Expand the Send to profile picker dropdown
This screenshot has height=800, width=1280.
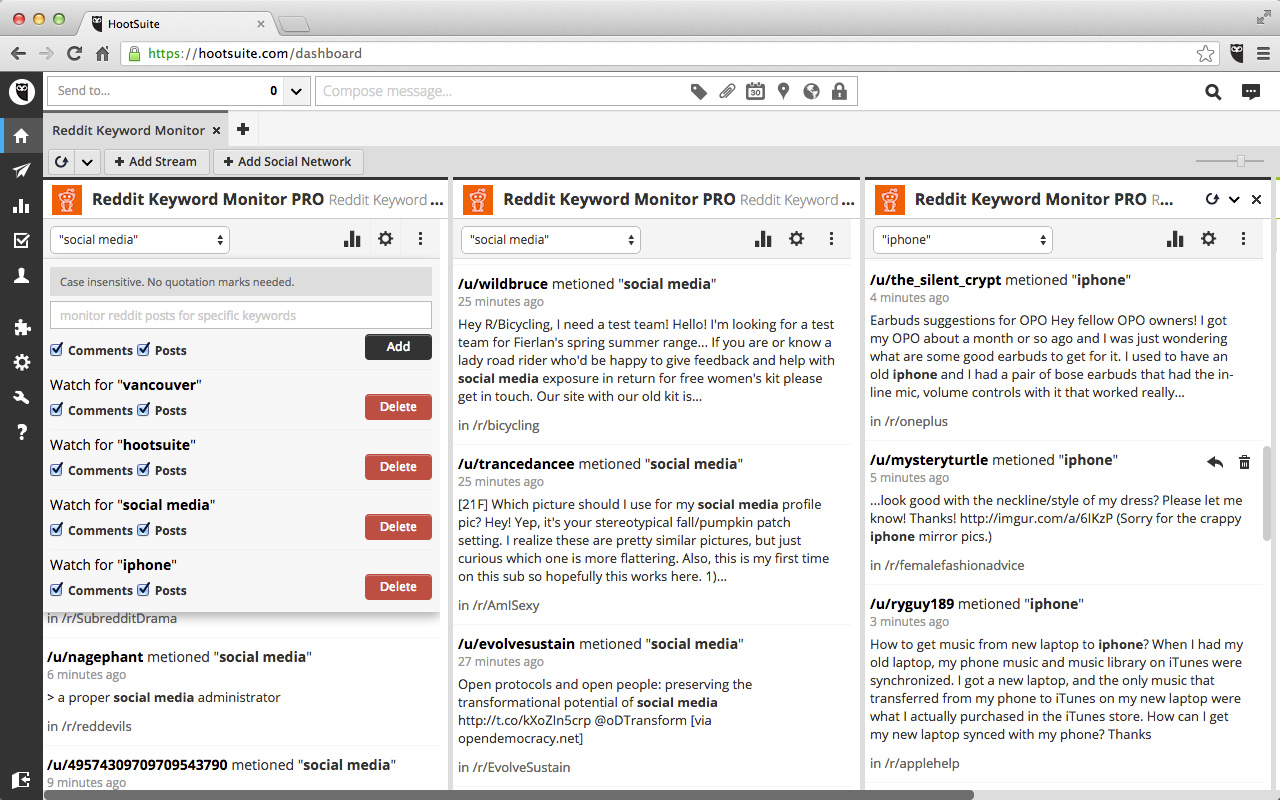[x=296, y=92]
